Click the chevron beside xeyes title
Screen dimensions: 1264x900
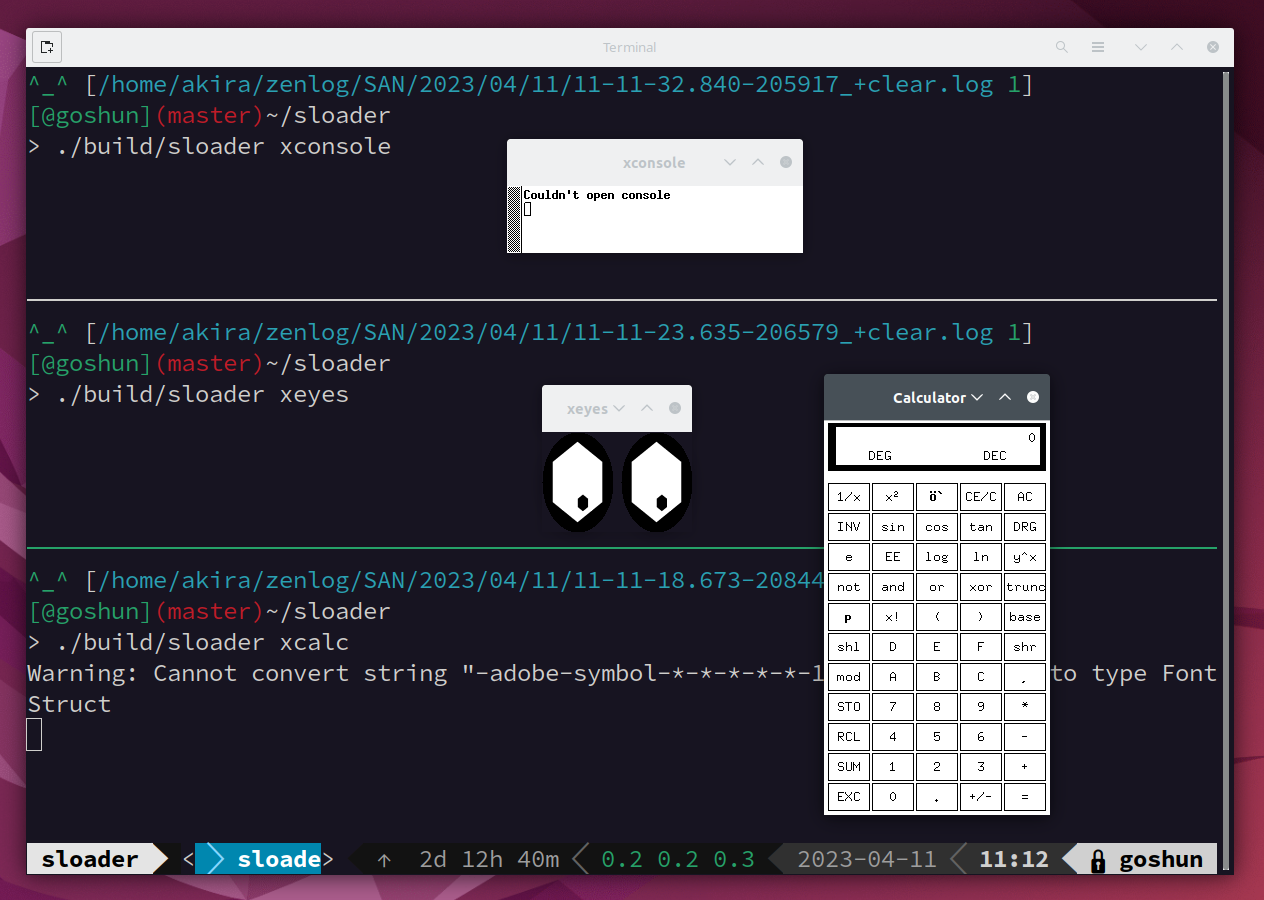point(619,408)
